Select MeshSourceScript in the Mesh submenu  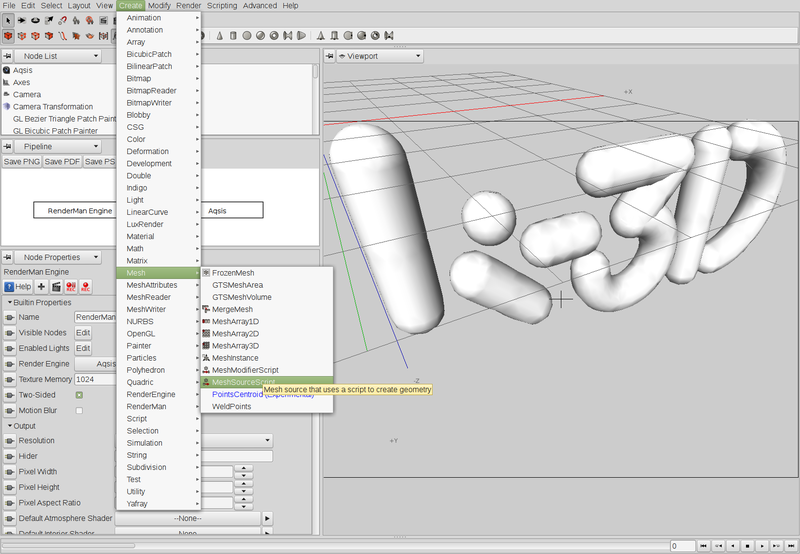(243, 381)
